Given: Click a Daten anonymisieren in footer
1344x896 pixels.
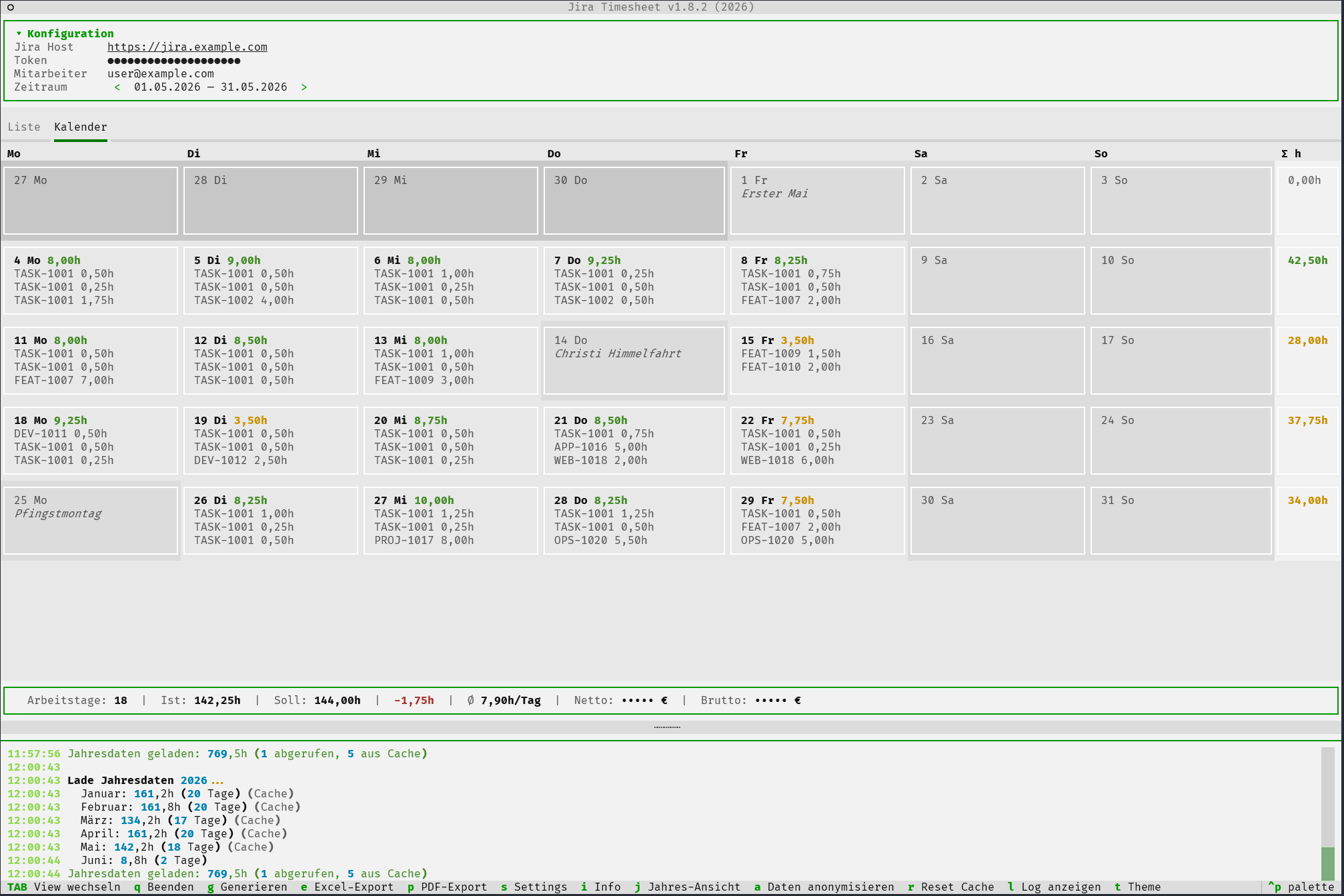Looking at the screenshot, I should 824,887.
